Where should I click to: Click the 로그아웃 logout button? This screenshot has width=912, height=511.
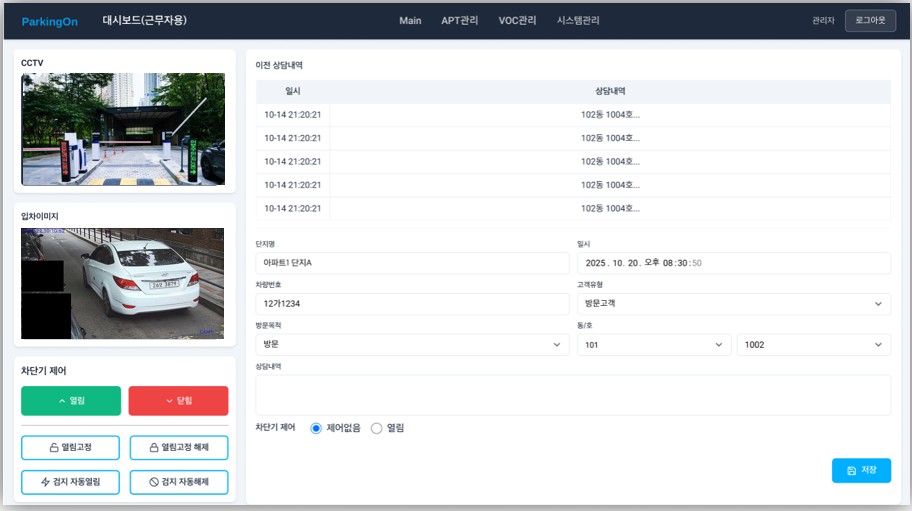pyautogui.click(x=869, y=21)
